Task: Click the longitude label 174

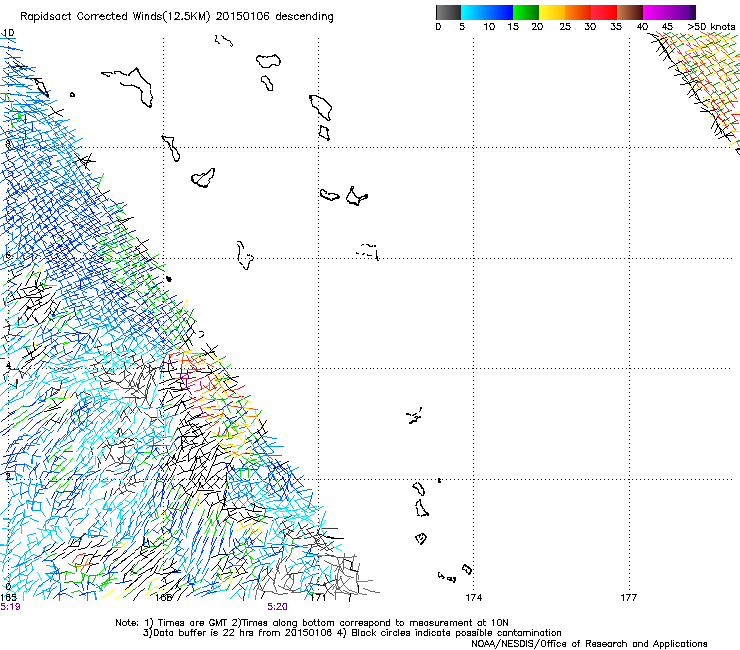Action: coord(474,598)
